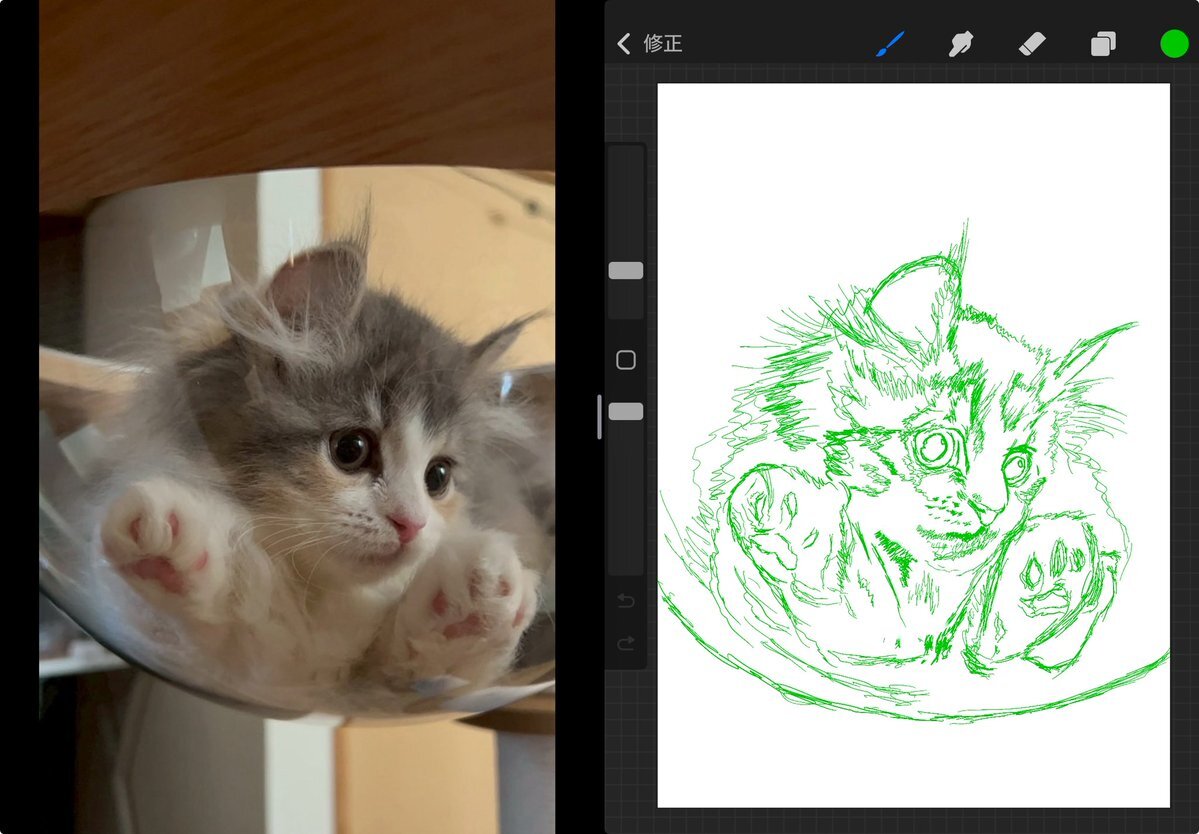This screenshot has width=1199, height=834.
Task: Click the split view divider handle
Action: click(600, 417)
